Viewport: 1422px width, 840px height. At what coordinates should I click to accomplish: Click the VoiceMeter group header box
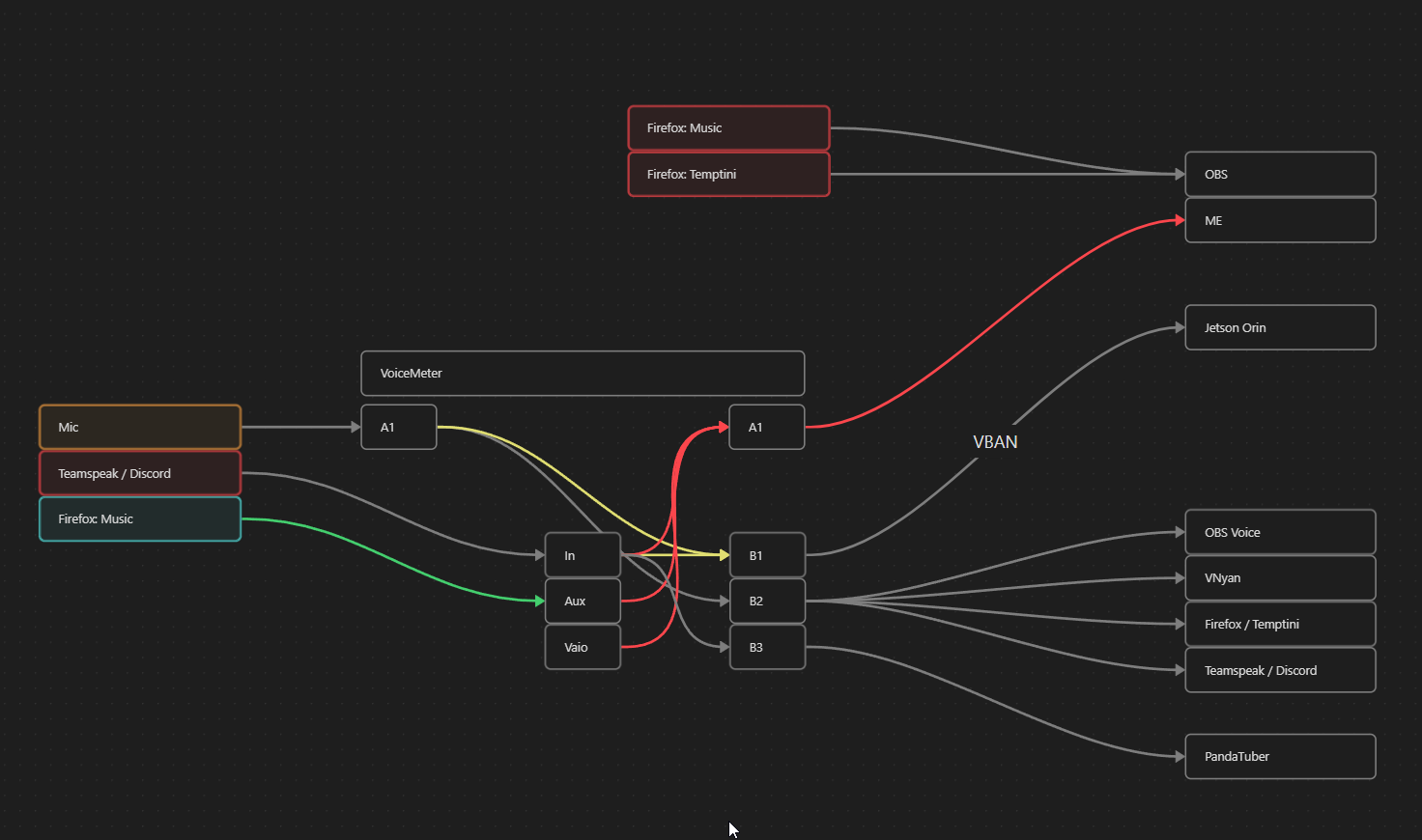click(x=582, y=373)
